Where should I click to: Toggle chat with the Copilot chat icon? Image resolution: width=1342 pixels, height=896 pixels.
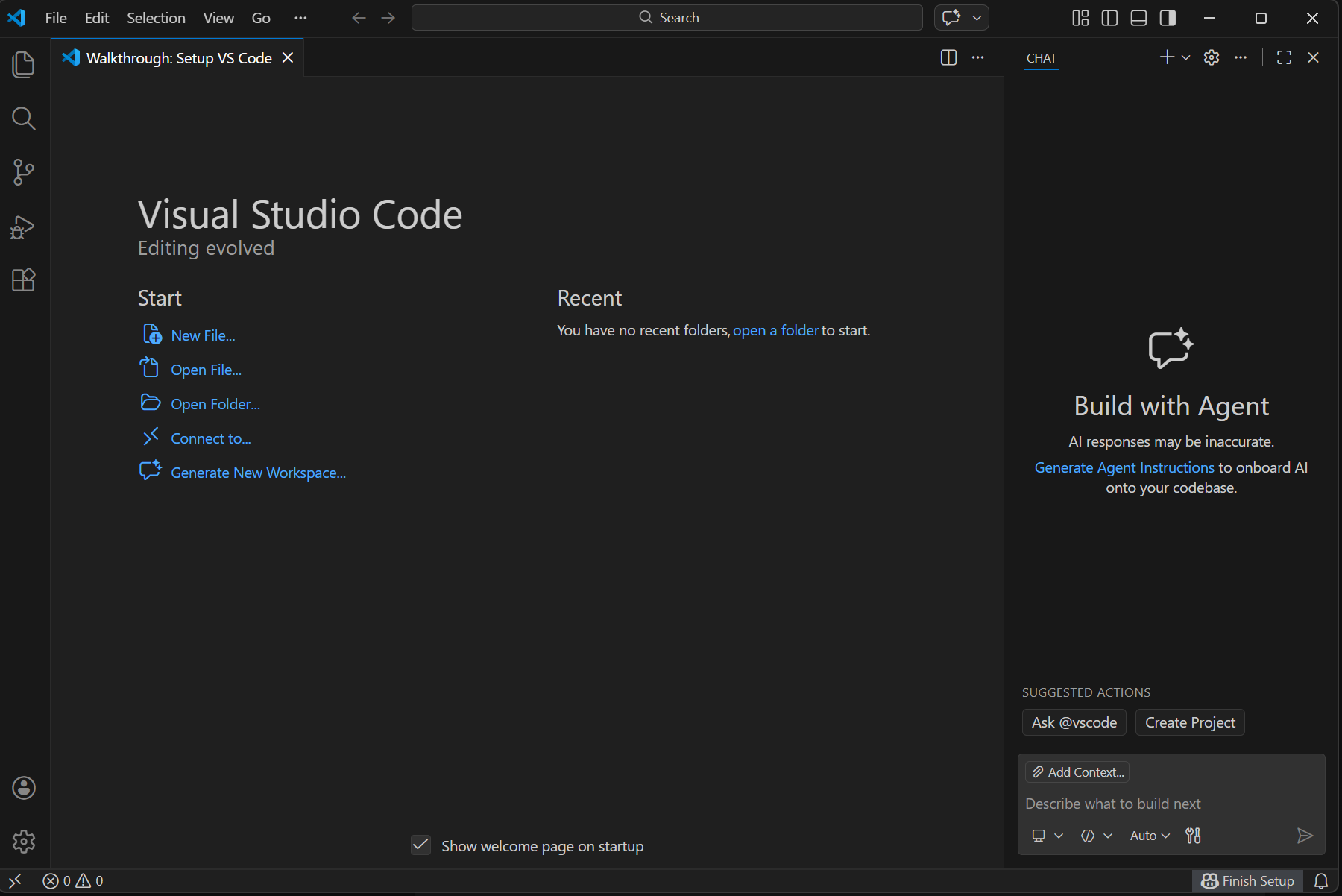point(951,18)
